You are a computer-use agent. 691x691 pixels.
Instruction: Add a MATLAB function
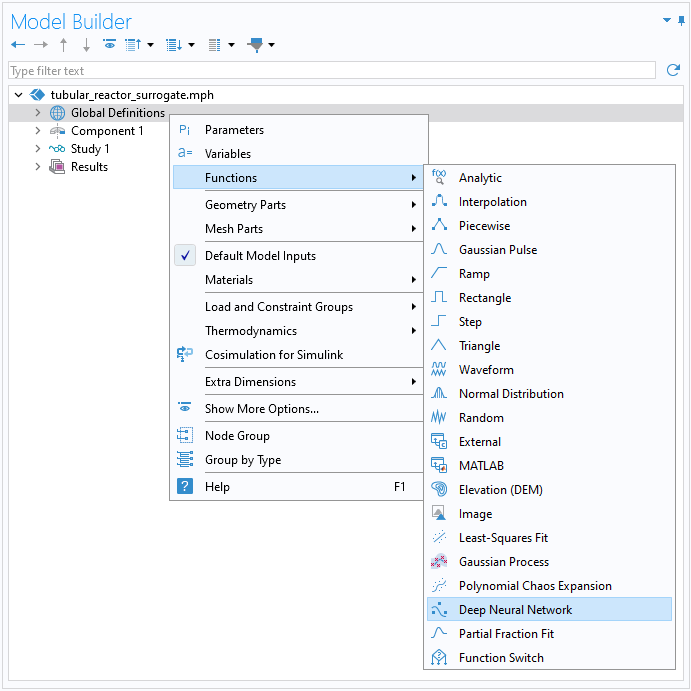pyautogui.click(x=549, y=466)
